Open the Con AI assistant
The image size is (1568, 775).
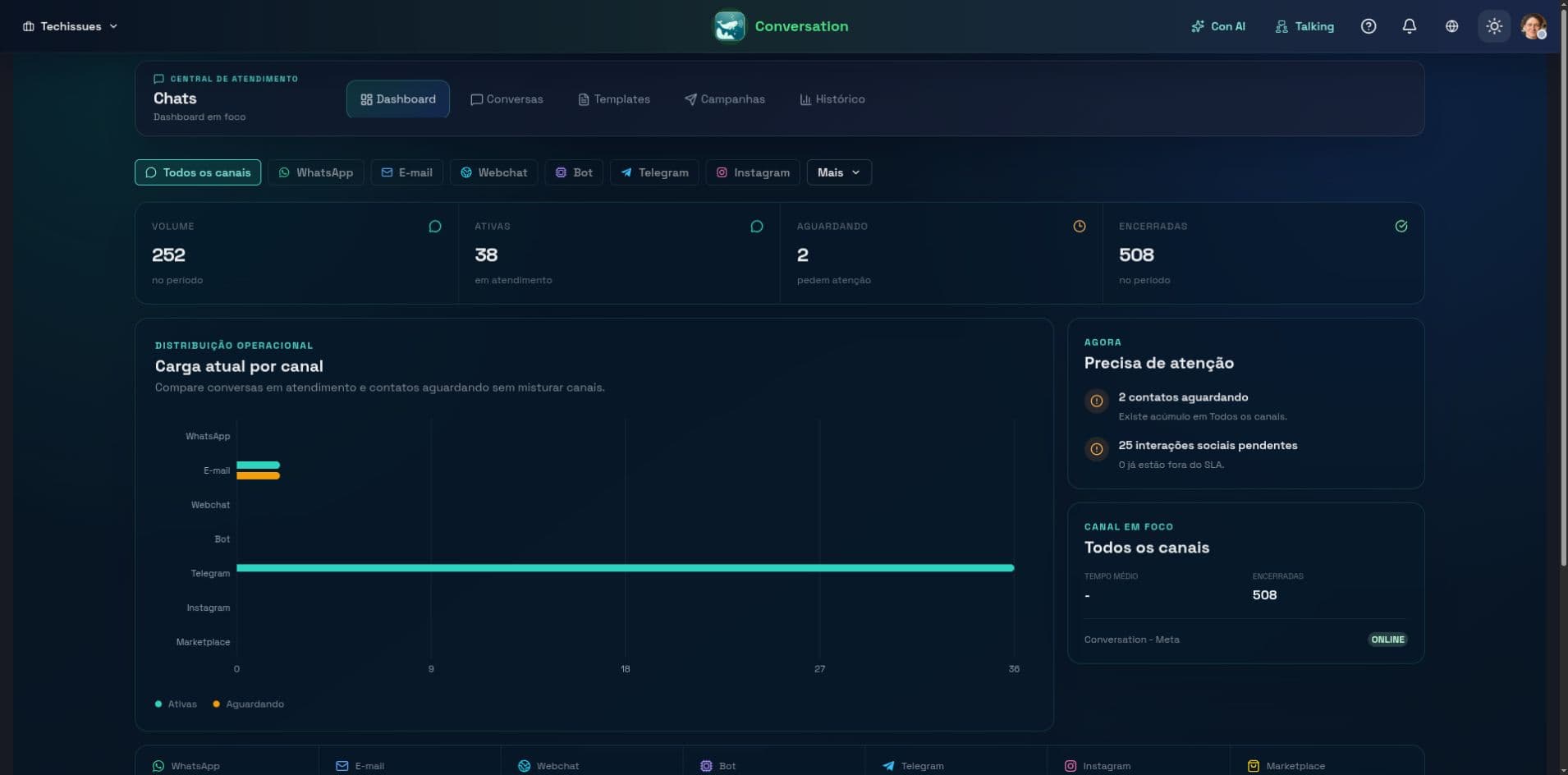pos(1218,26)
